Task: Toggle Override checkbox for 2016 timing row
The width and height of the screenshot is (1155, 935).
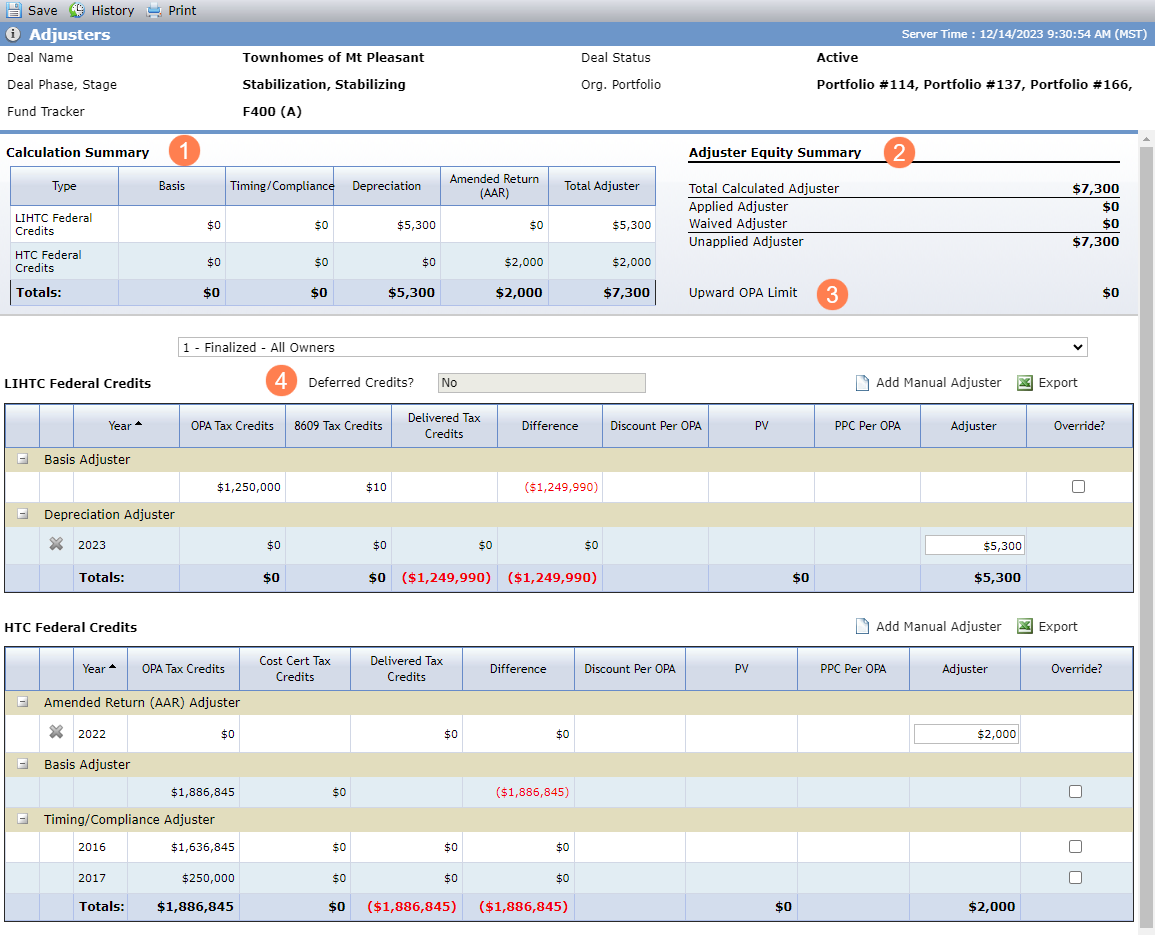Action: coord(1075,847)
